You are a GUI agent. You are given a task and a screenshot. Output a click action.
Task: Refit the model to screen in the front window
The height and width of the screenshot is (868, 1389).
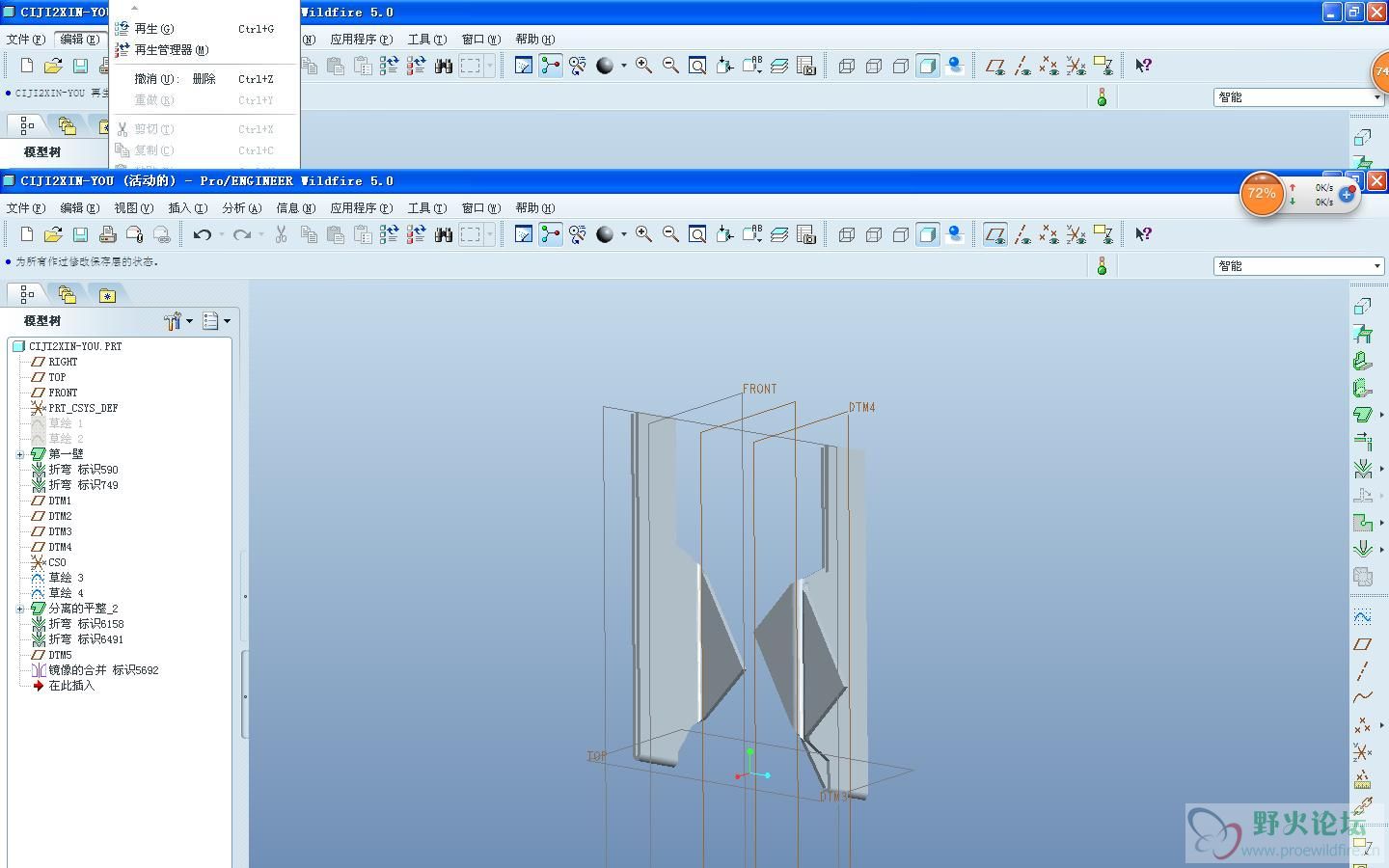697,234
